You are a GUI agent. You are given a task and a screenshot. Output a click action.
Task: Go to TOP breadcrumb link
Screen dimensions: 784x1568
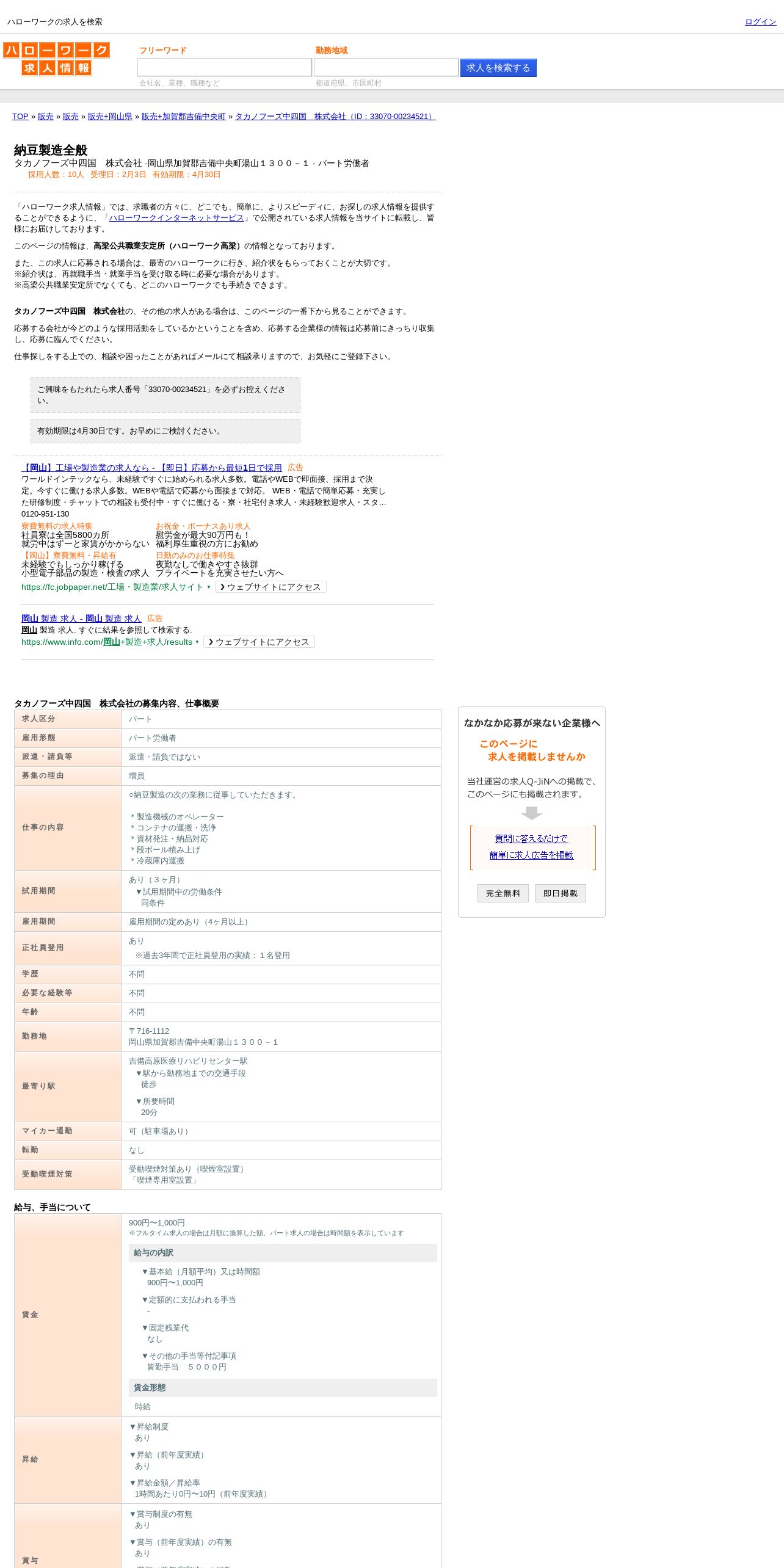(x=20, y=117)
